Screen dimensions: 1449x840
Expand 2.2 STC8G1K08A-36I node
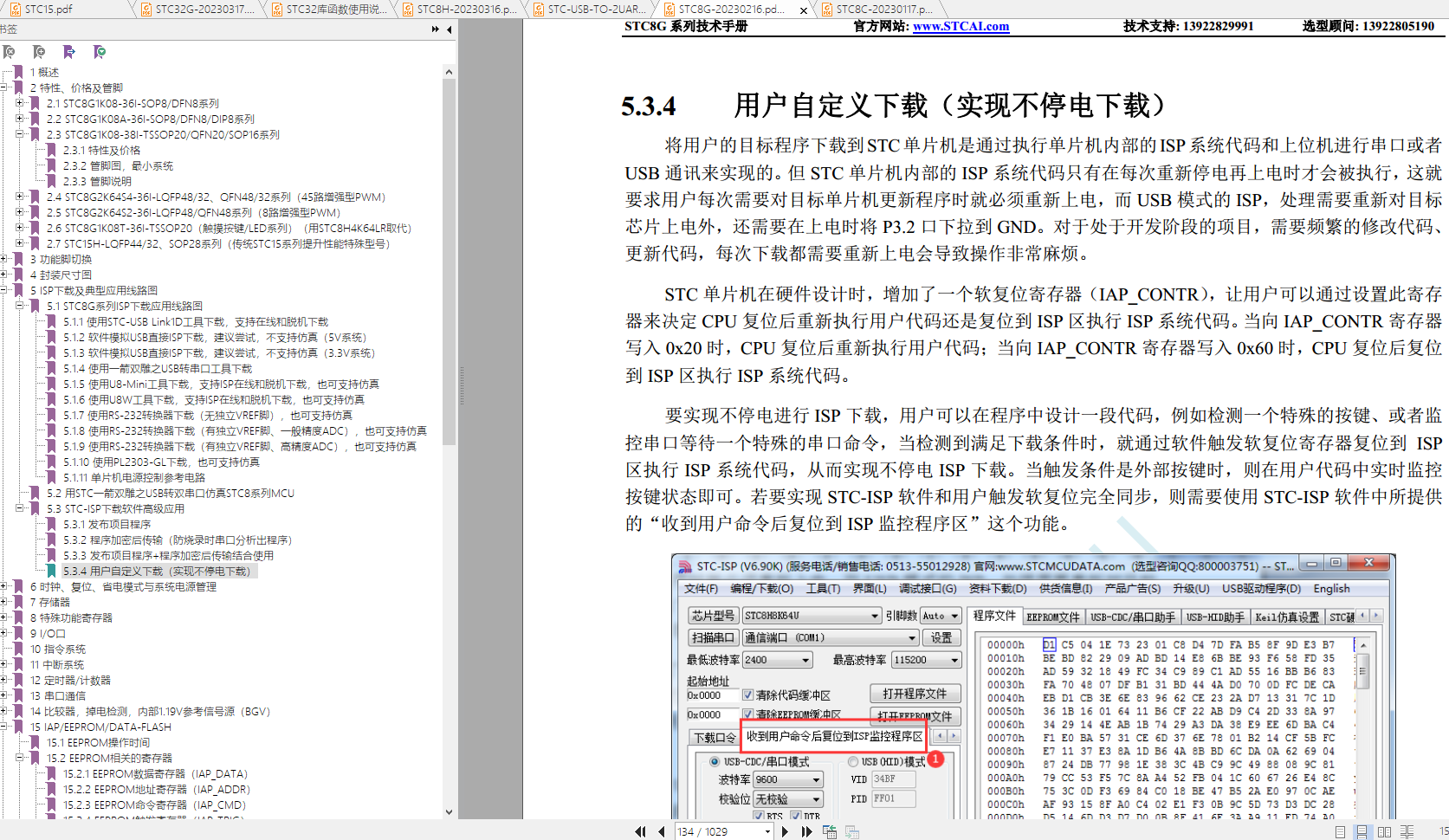tap(20, 119)
